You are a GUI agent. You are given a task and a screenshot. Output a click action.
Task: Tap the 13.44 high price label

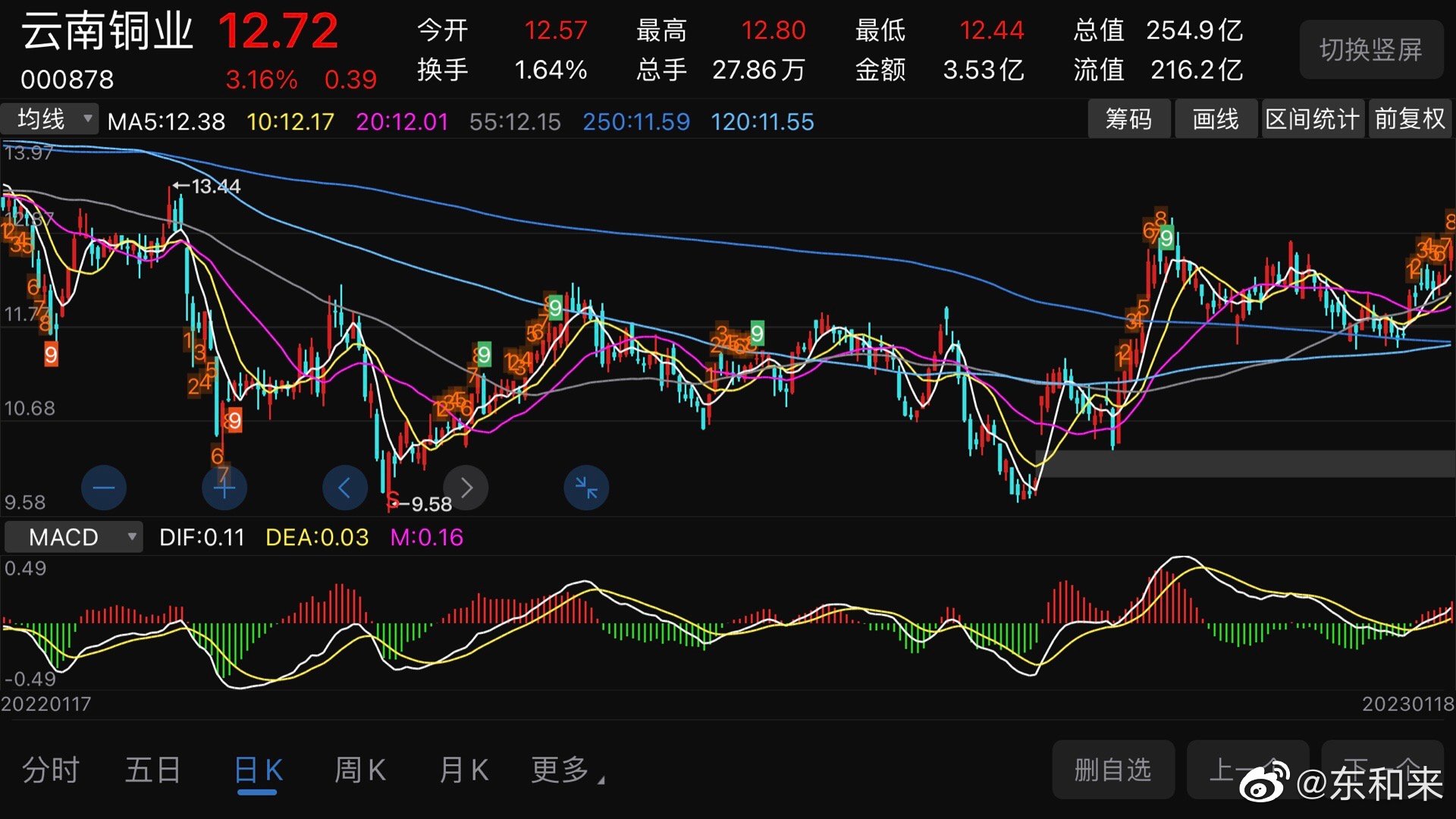tap(214, 186)
